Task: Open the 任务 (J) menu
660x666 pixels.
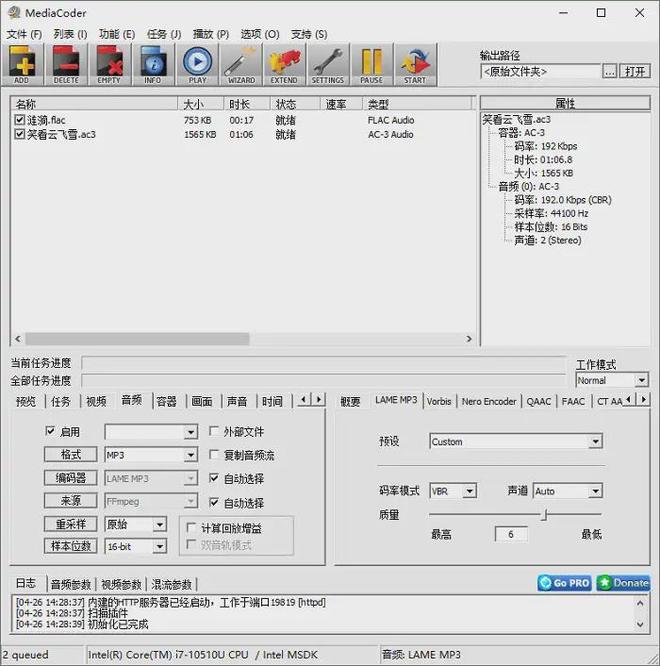Action: pyautogui.click(x=164, y=34)
